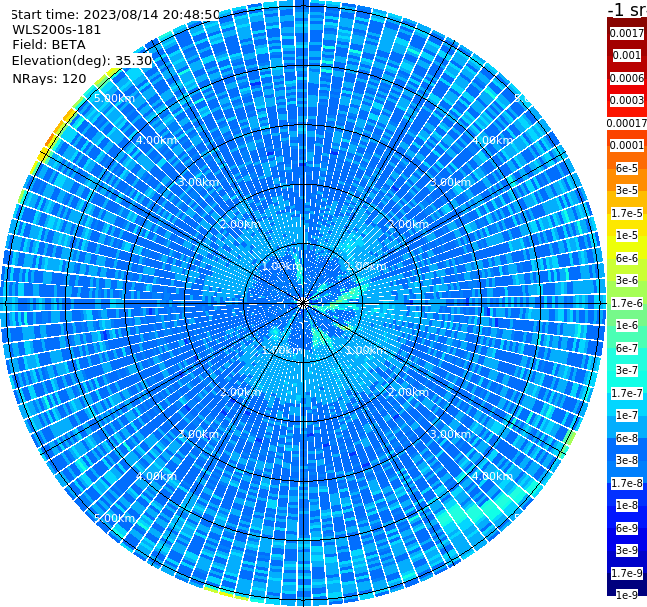Click the 6e-7 colorbar label
This screenshot has width=647, height=607.
(x=626, y=348)
